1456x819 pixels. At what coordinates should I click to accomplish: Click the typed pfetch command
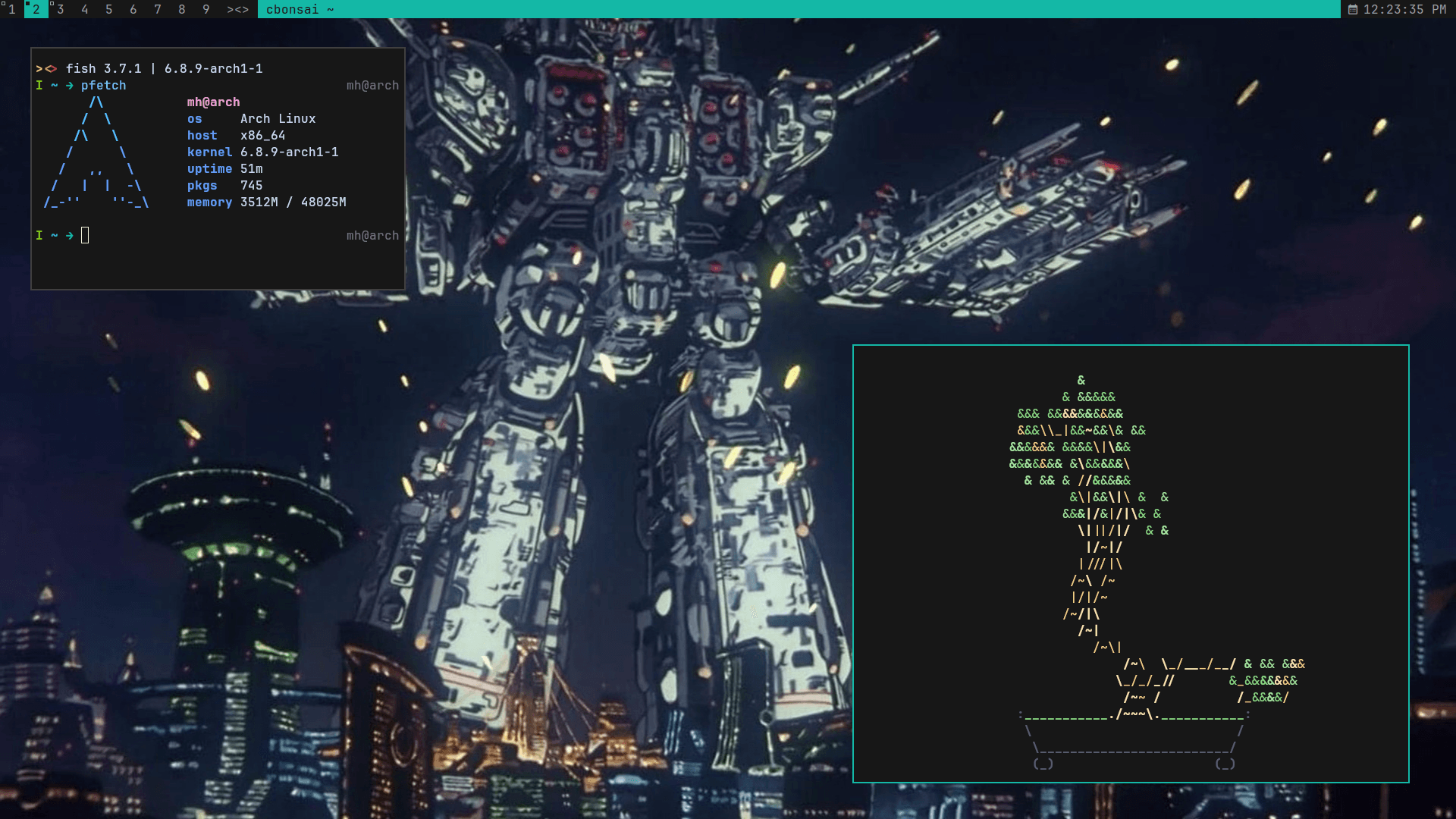click(104, 86)
